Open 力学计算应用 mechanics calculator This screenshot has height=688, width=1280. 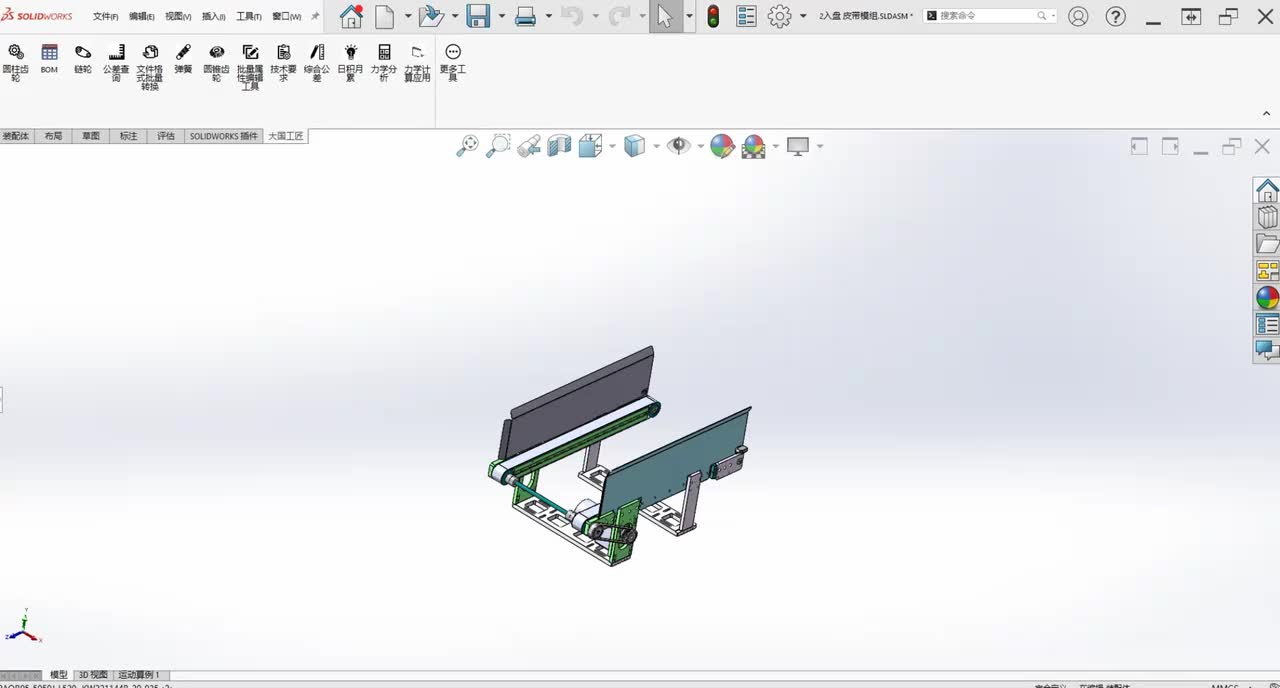[x=417, y=62]
